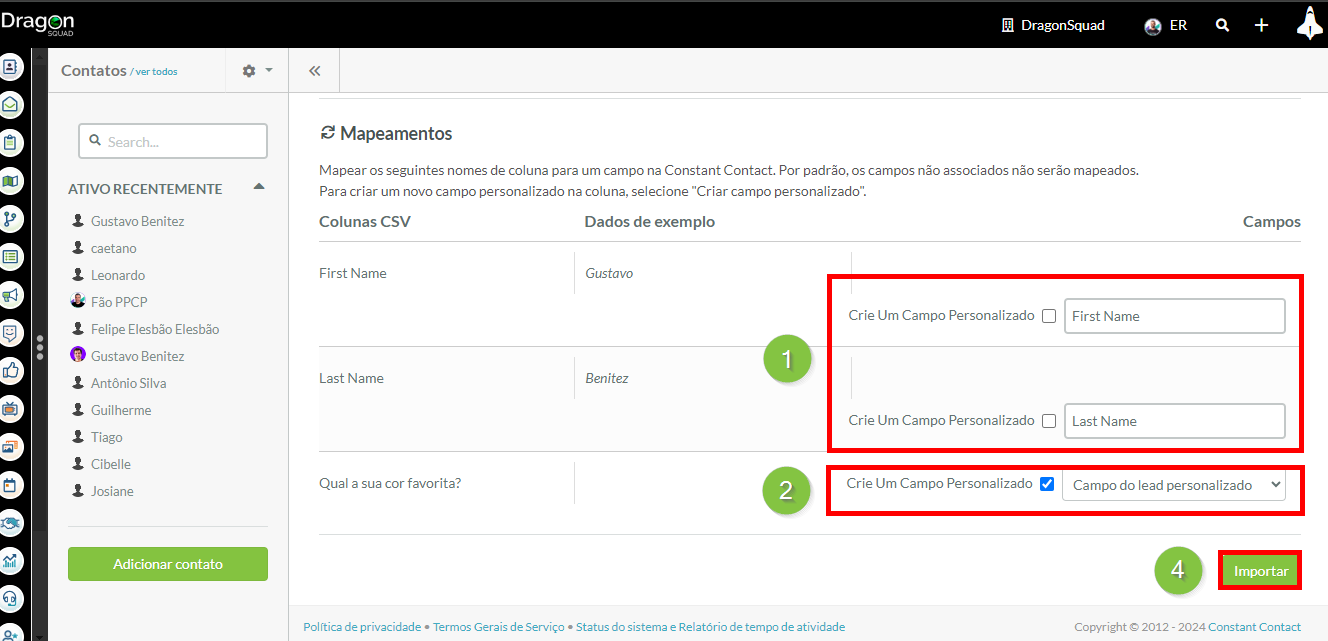The width and height of the screenshot is (1328, 641).
Task: Click the Adicionar contato button
Action: (x=168, y=564)
